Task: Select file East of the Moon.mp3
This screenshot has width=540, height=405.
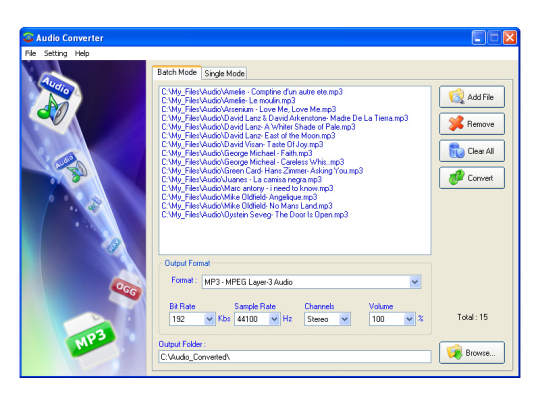Action: coord(248,136)
